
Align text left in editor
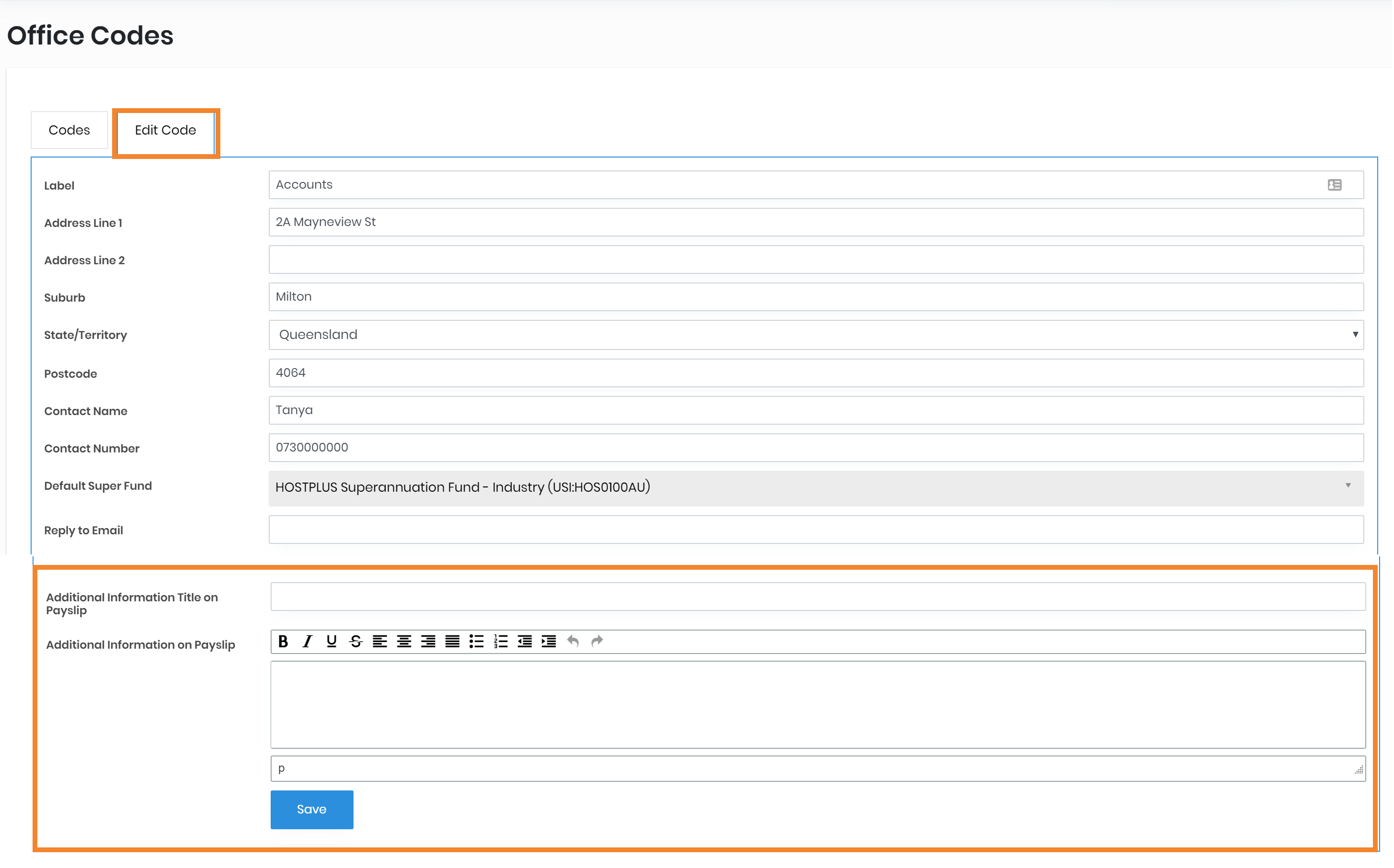coord(380,641)
